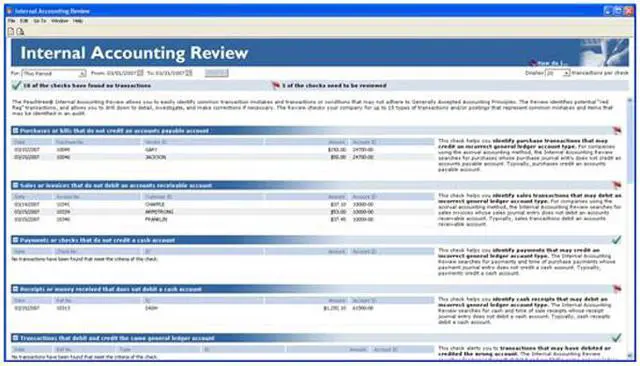Open the Help menu
The width and height of the screenshot is (640, 366).
(78, 21)
